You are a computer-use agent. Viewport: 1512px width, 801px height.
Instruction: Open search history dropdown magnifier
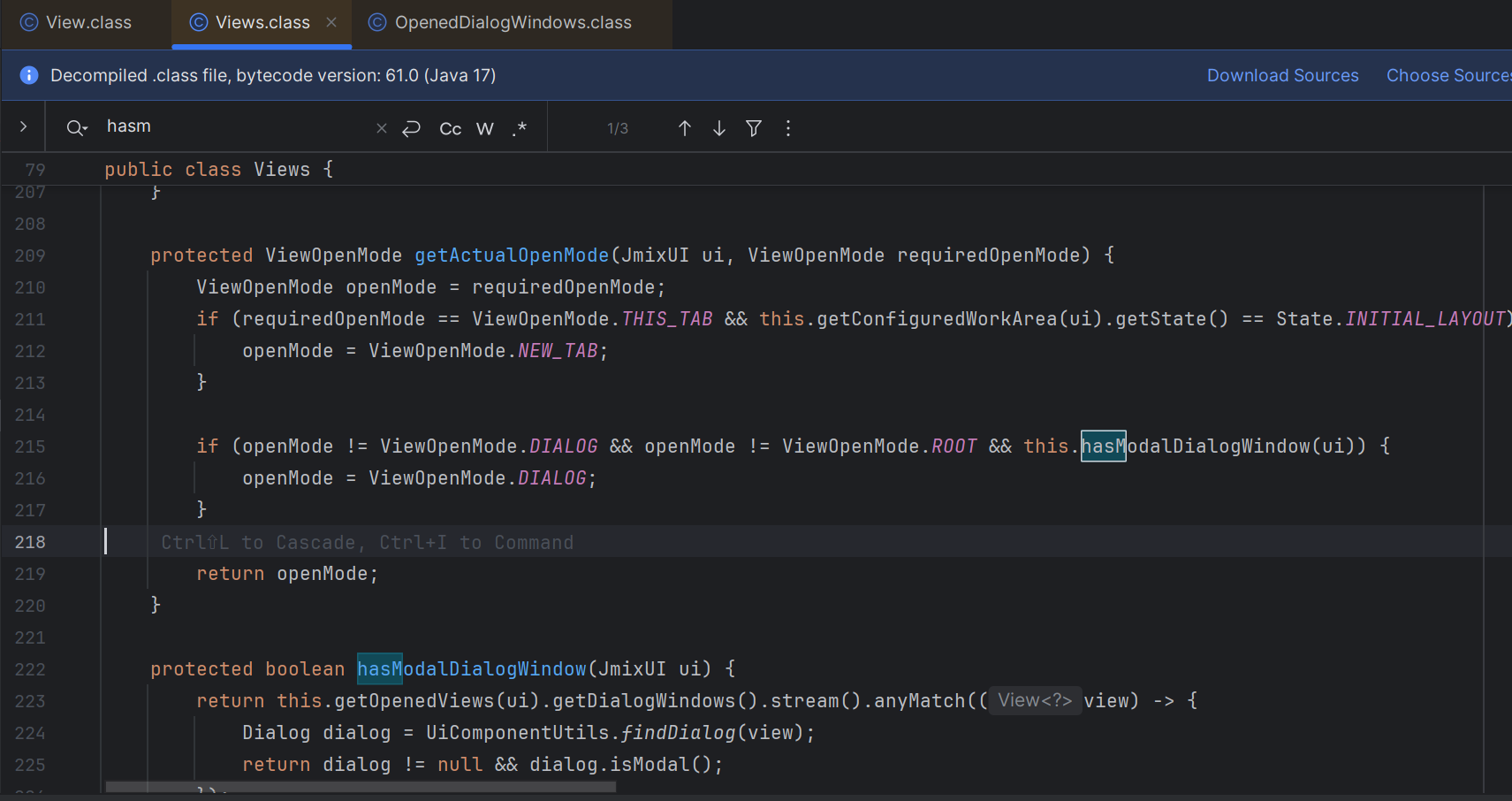point(77,128)
